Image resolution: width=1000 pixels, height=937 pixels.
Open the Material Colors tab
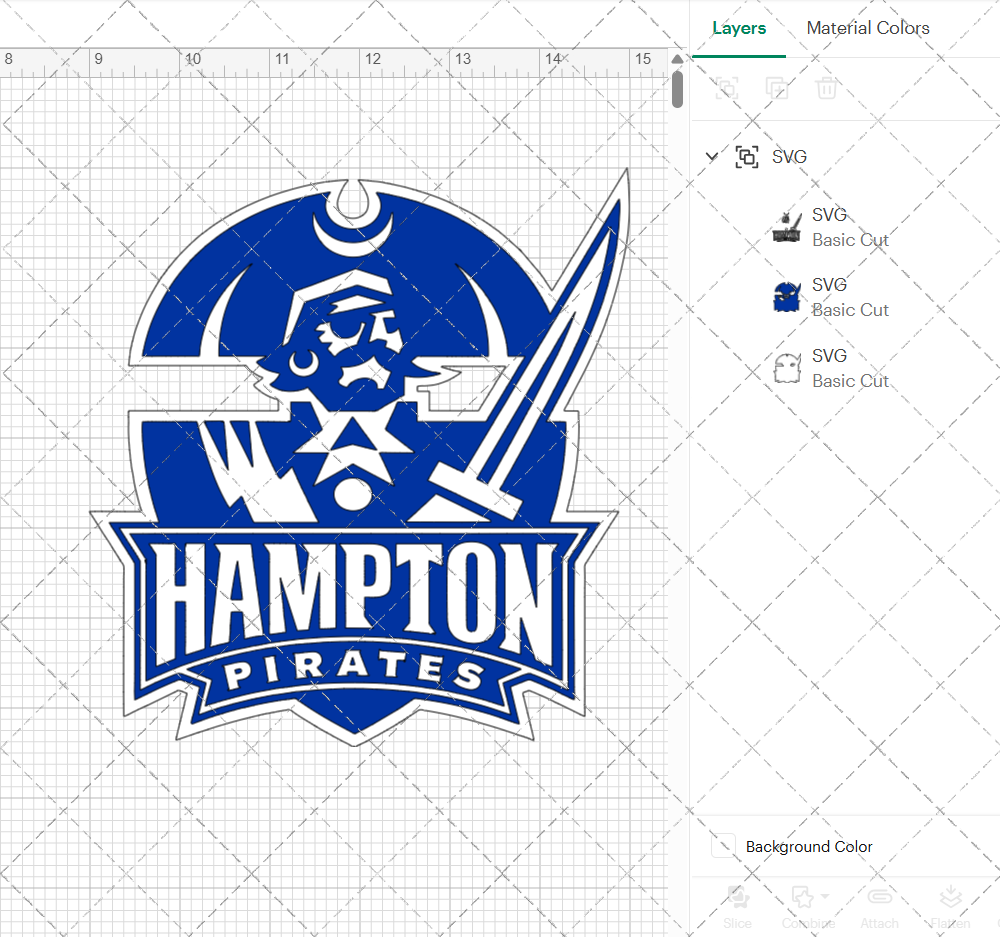click(x=867, y=28)
